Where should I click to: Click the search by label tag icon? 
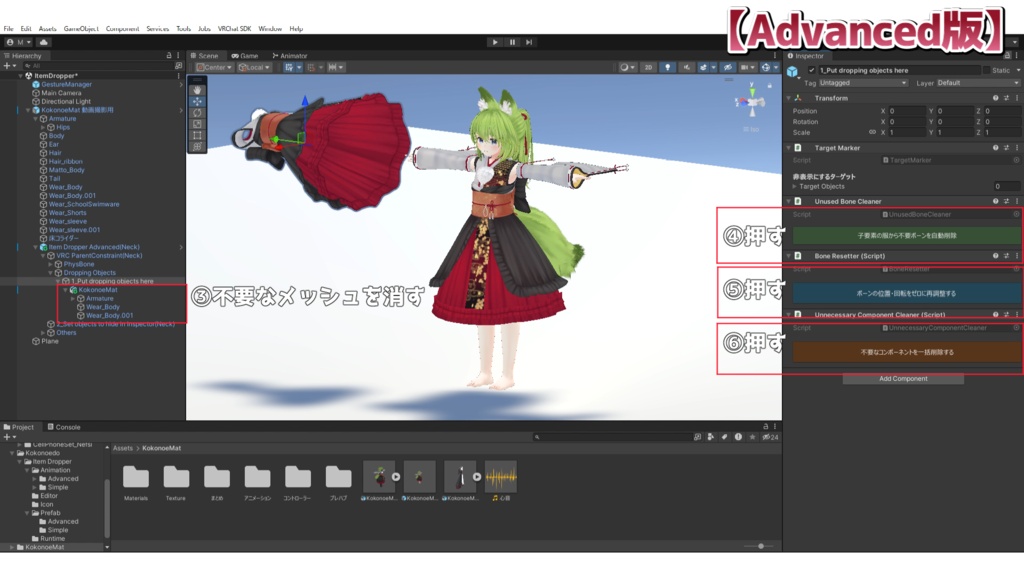pos(724,437)
